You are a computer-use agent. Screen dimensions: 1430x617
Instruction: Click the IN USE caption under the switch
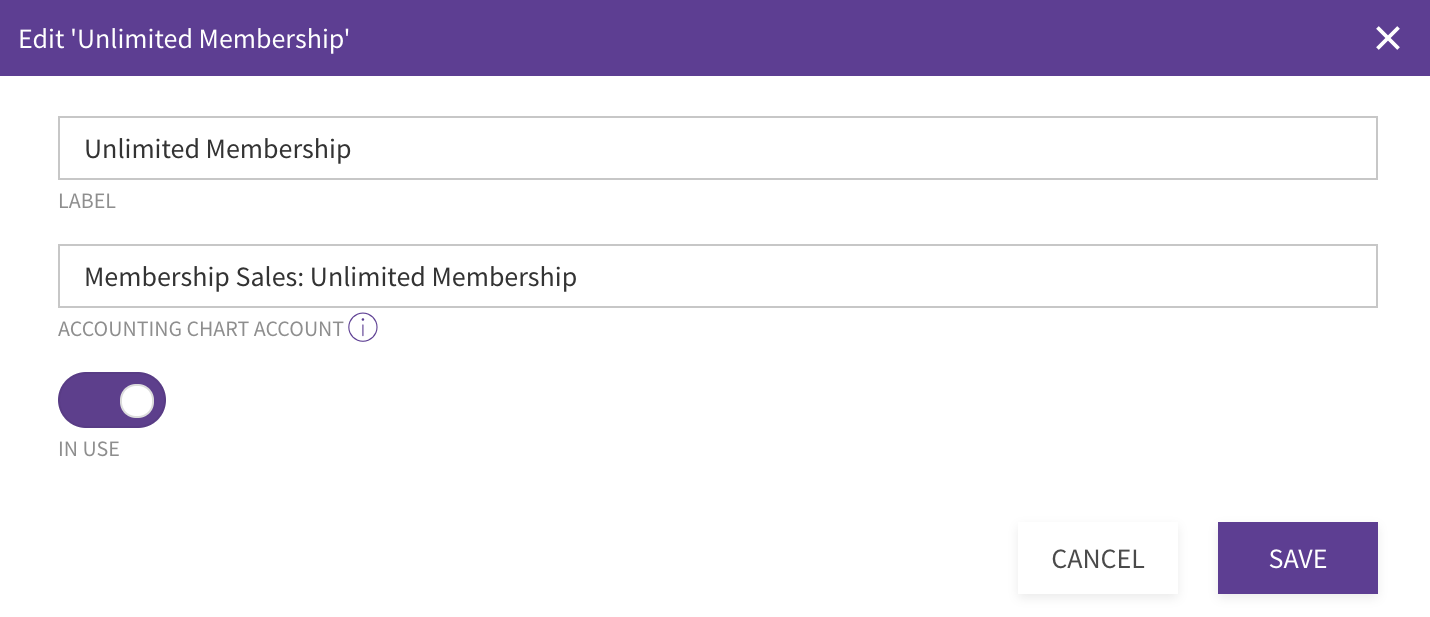pyautogui.click(x=89, y=449)
